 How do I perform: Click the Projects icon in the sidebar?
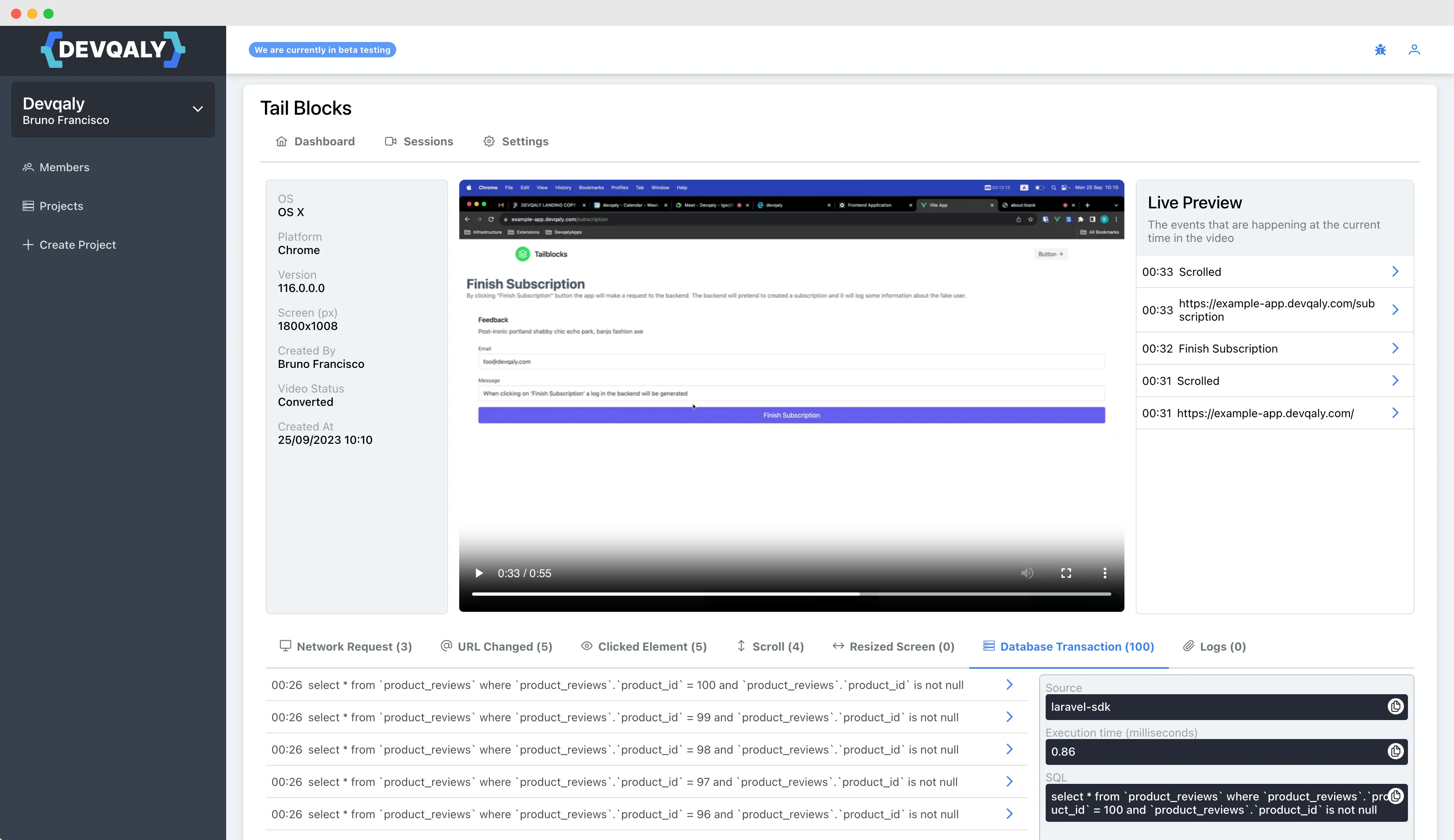[x=28, y=206]
